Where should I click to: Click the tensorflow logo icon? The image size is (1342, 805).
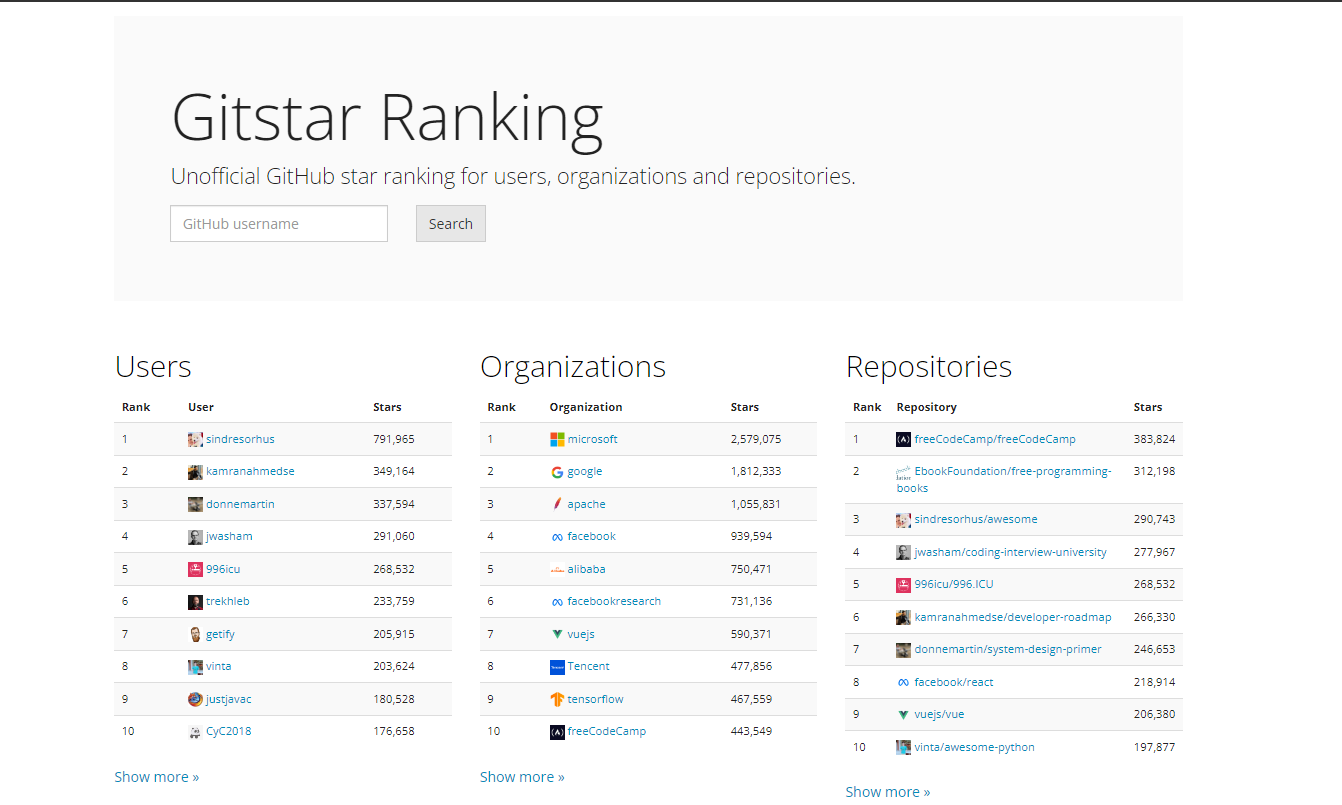[557, 699]
